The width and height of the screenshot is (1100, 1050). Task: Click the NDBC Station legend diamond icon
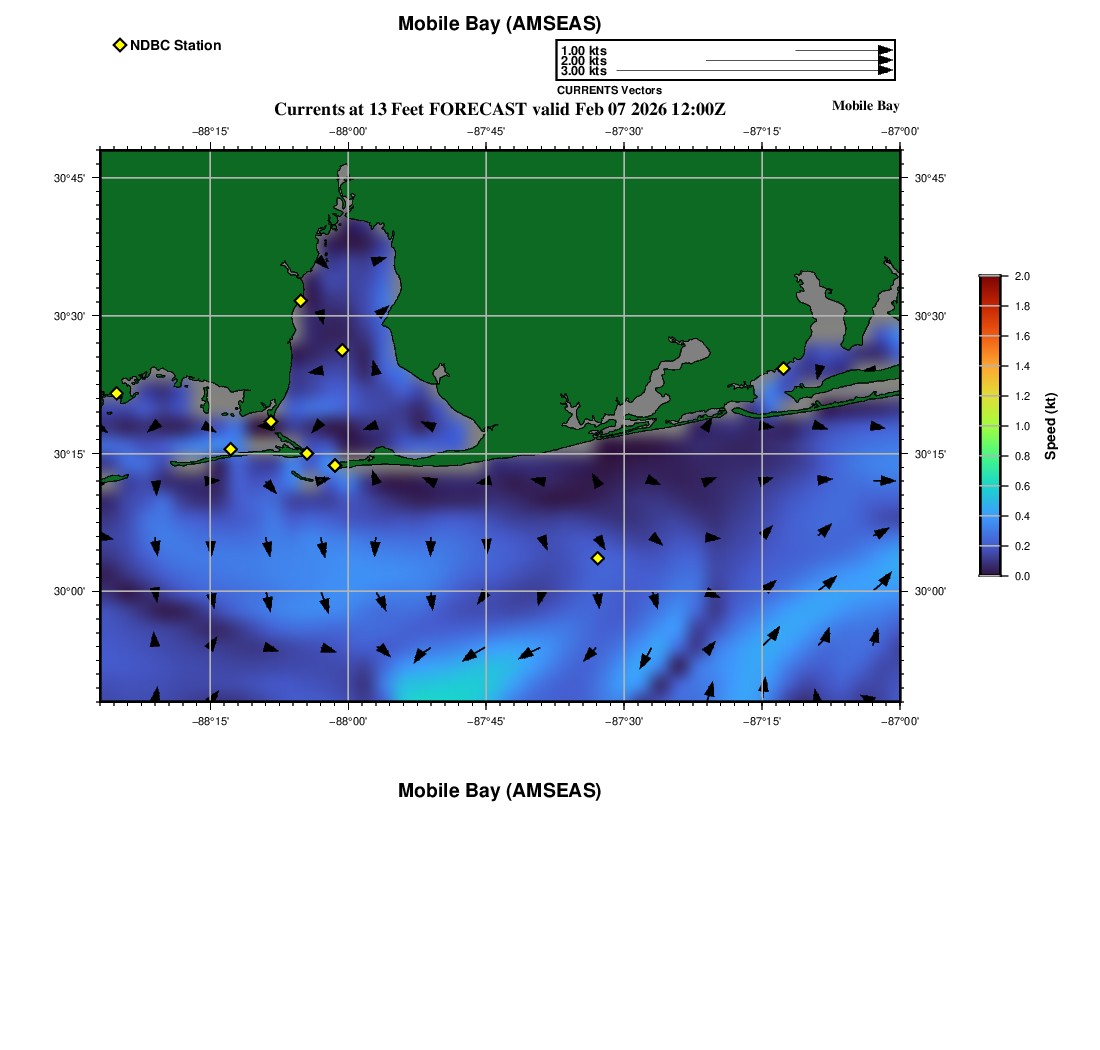tap(120, 45)
